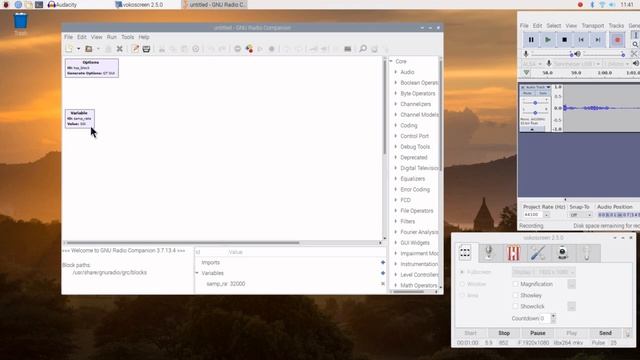Open vokoscreen screen capture tab icon

point(465,253)
